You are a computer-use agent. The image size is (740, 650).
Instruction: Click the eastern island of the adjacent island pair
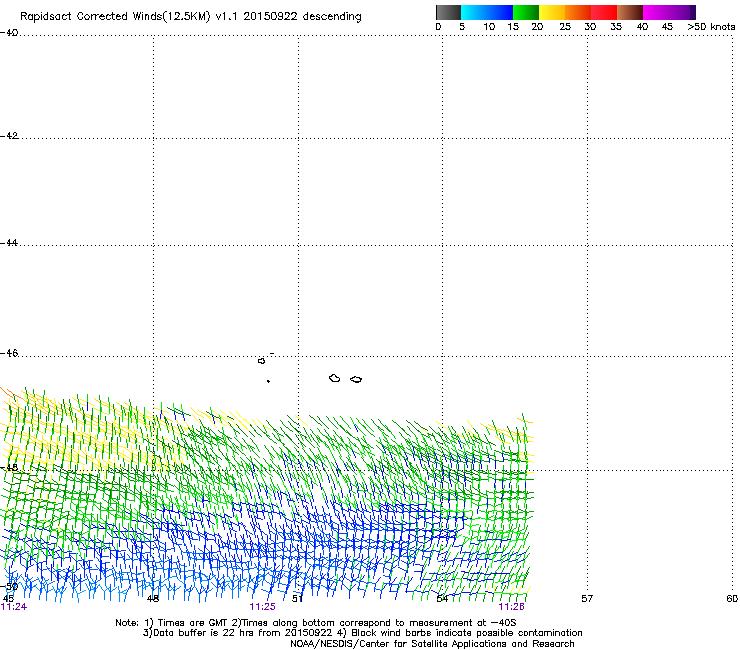tap(356, 379)
